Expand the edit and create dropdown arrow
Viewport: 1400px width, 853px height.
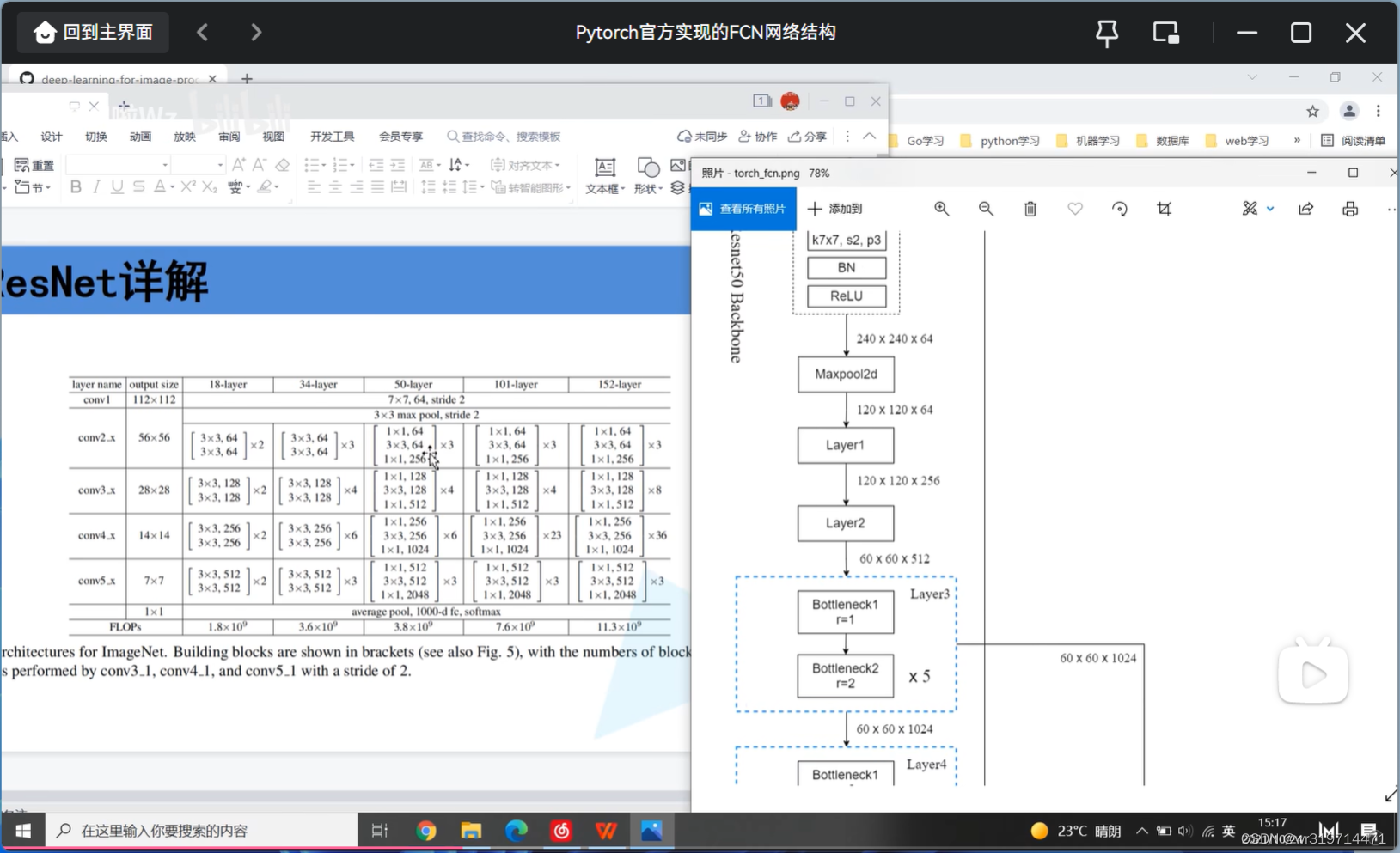[x=1270, y=209]
